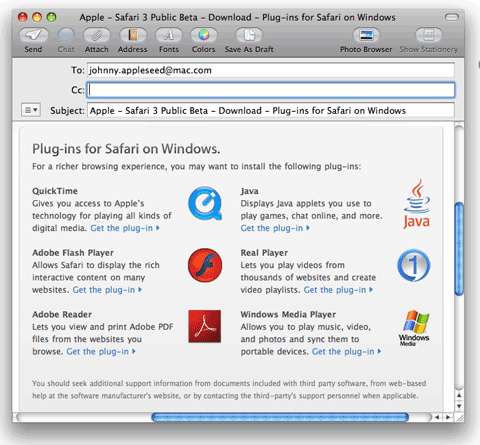The image size is (480, 445).
Task: Click the Attach paperclip icon
Action: click(97, 35)
